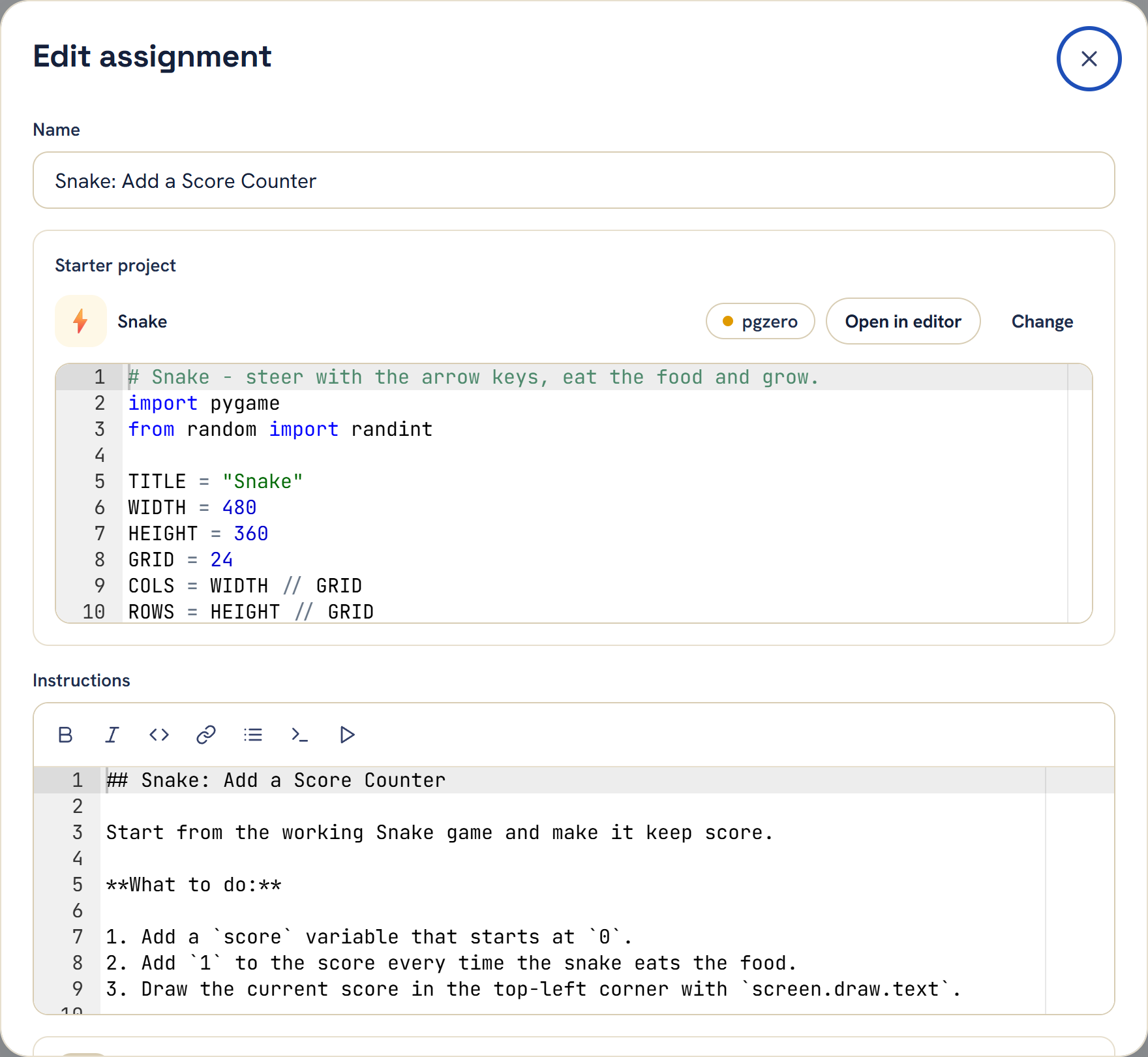This screenshot has width=1148, height=1057.
Task: Apply bold formatting in instructions toolbar
Action: 65,735
